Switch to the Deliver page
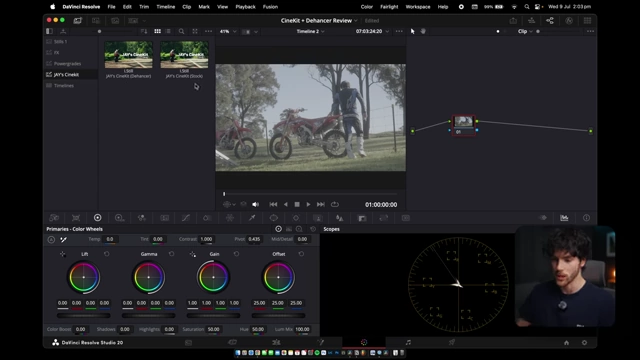Viewport: 640px width, 360px height. click(x=452, y=342)
